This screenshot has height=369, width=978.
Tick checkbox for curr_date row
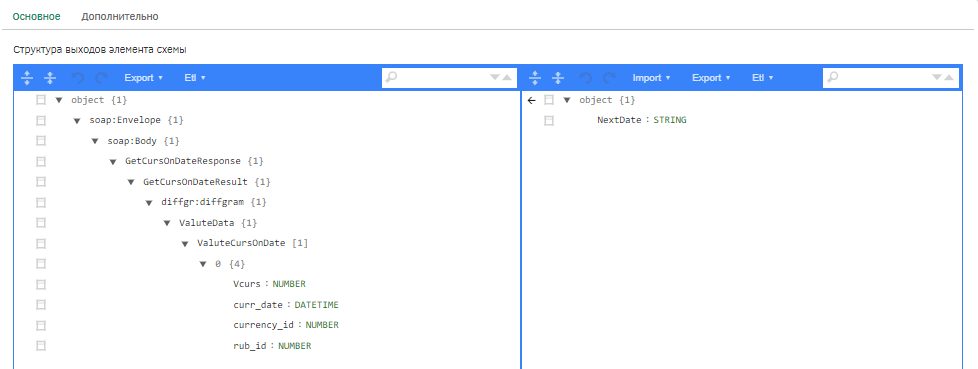pos(41,305)
